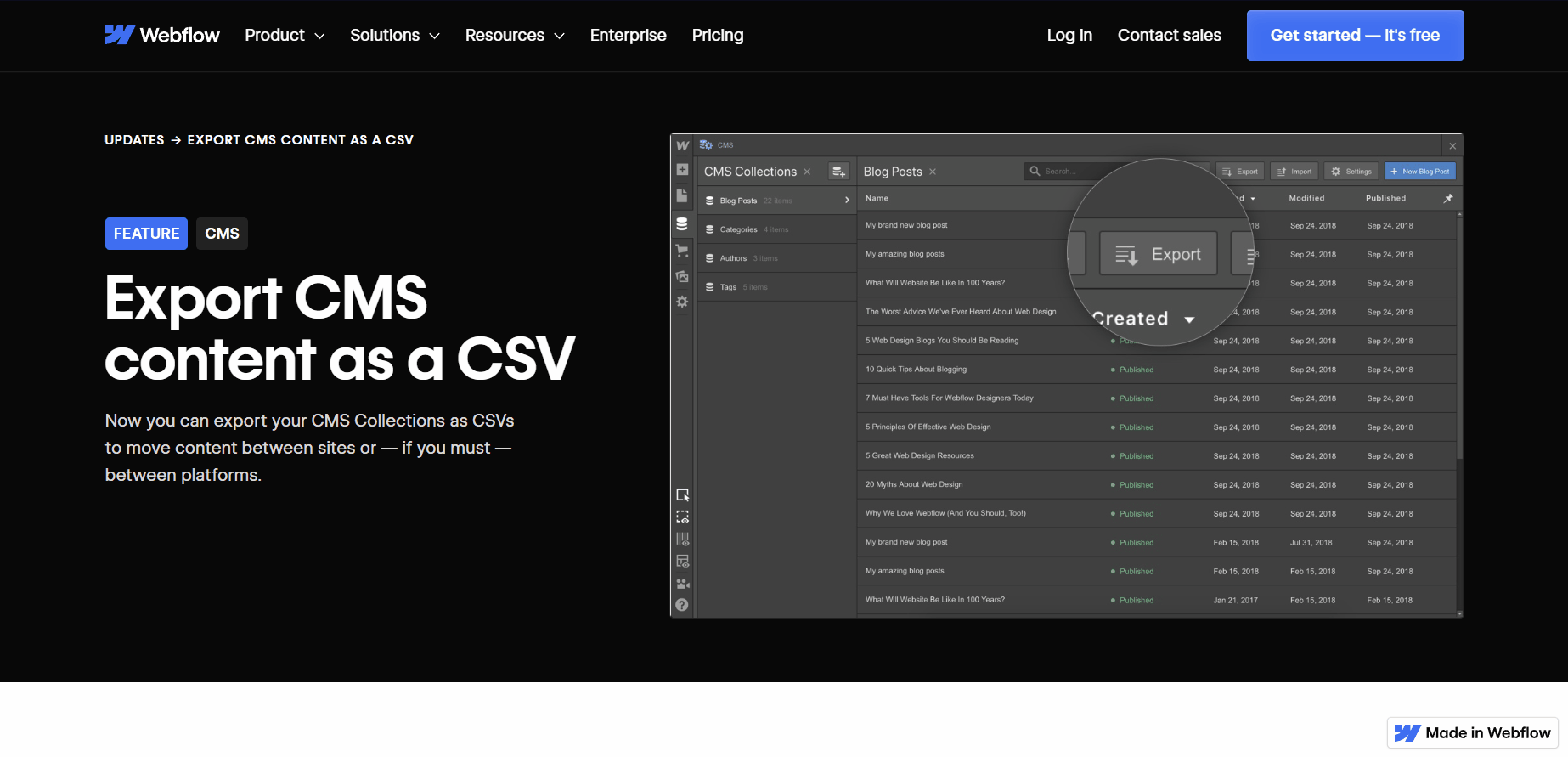Expand the Solutions dropdown menu
Image resolution: width=1568 pixels, height=757 pixels.
click(395, 35)
